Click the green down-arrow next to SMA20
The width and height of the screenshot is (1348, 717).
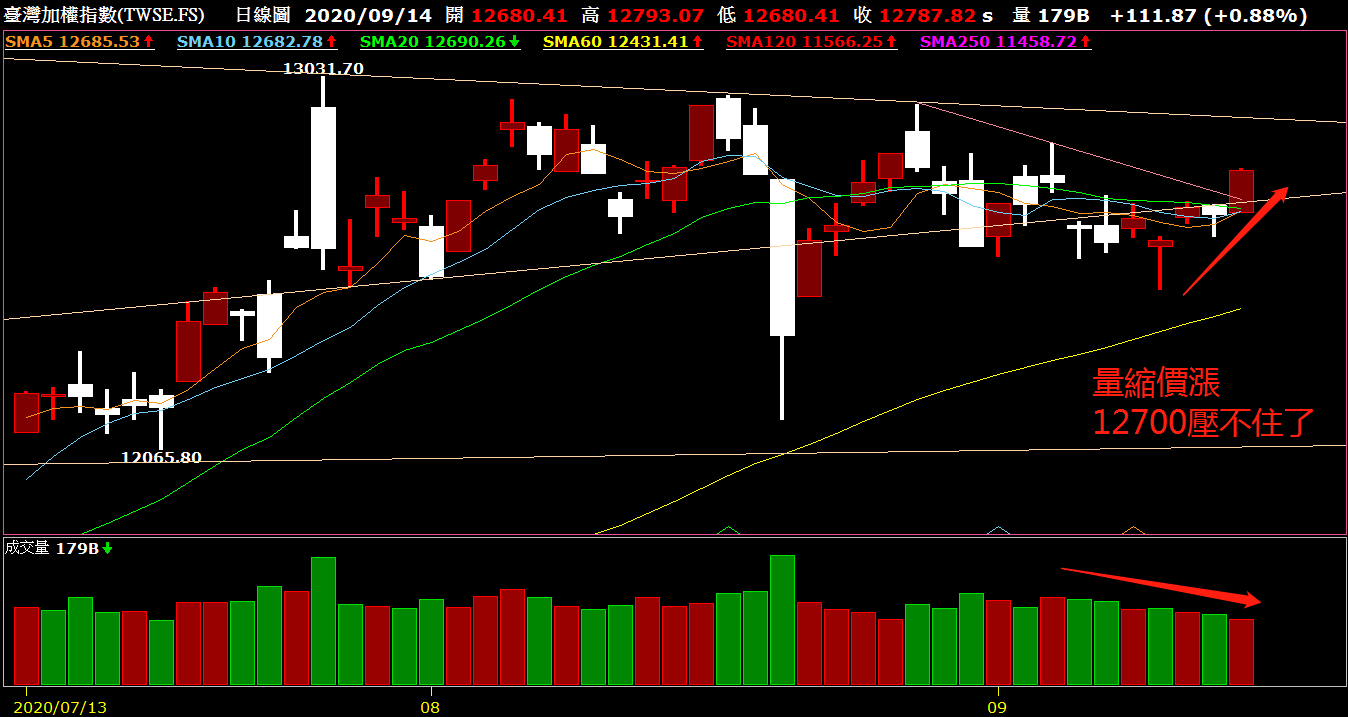coord(515,42)
